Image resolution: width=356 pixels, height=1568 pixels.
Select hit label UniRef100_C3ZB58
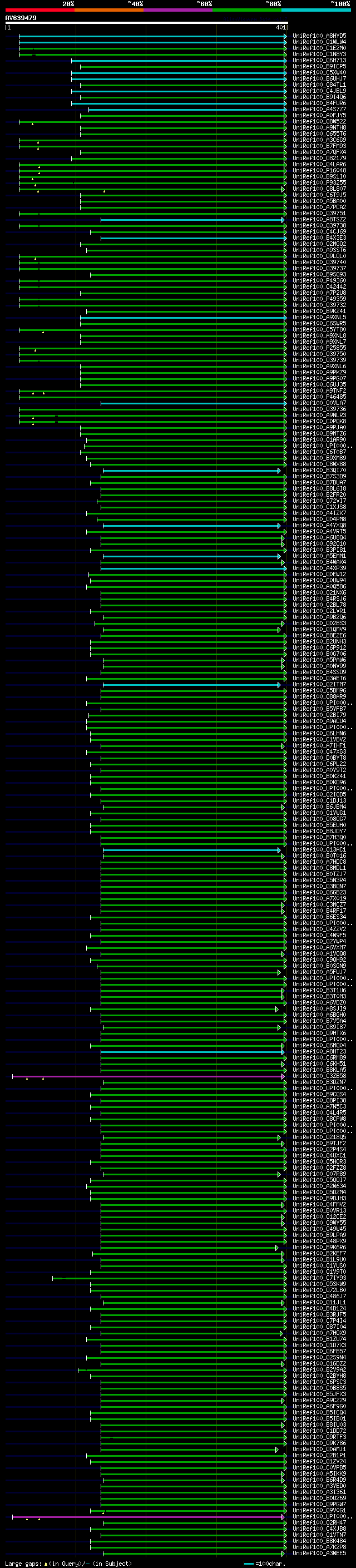click(x=319, y=1076)
